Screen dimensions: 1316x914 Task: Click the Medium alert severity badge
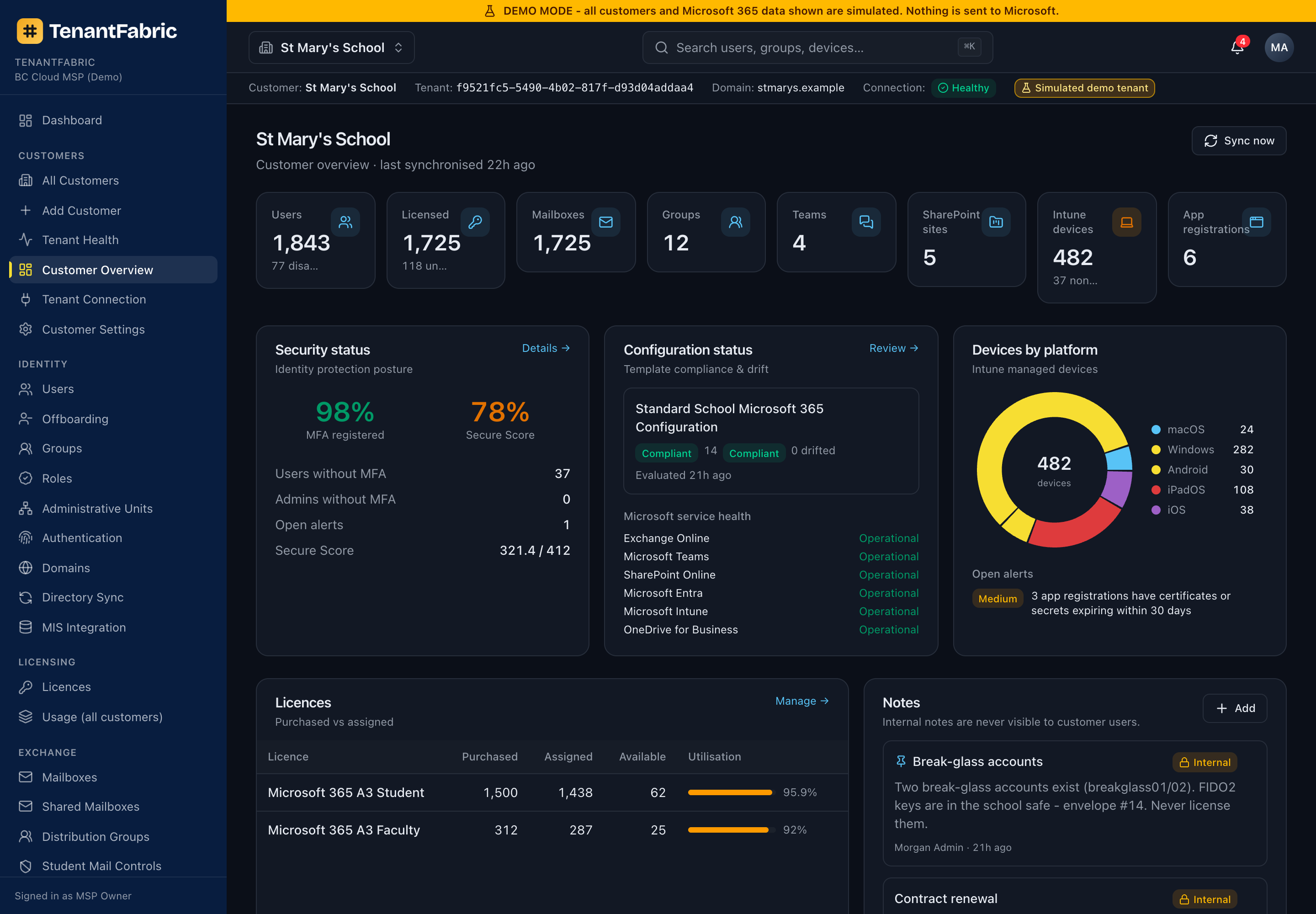pyautogui.click(x=997, y=599)
